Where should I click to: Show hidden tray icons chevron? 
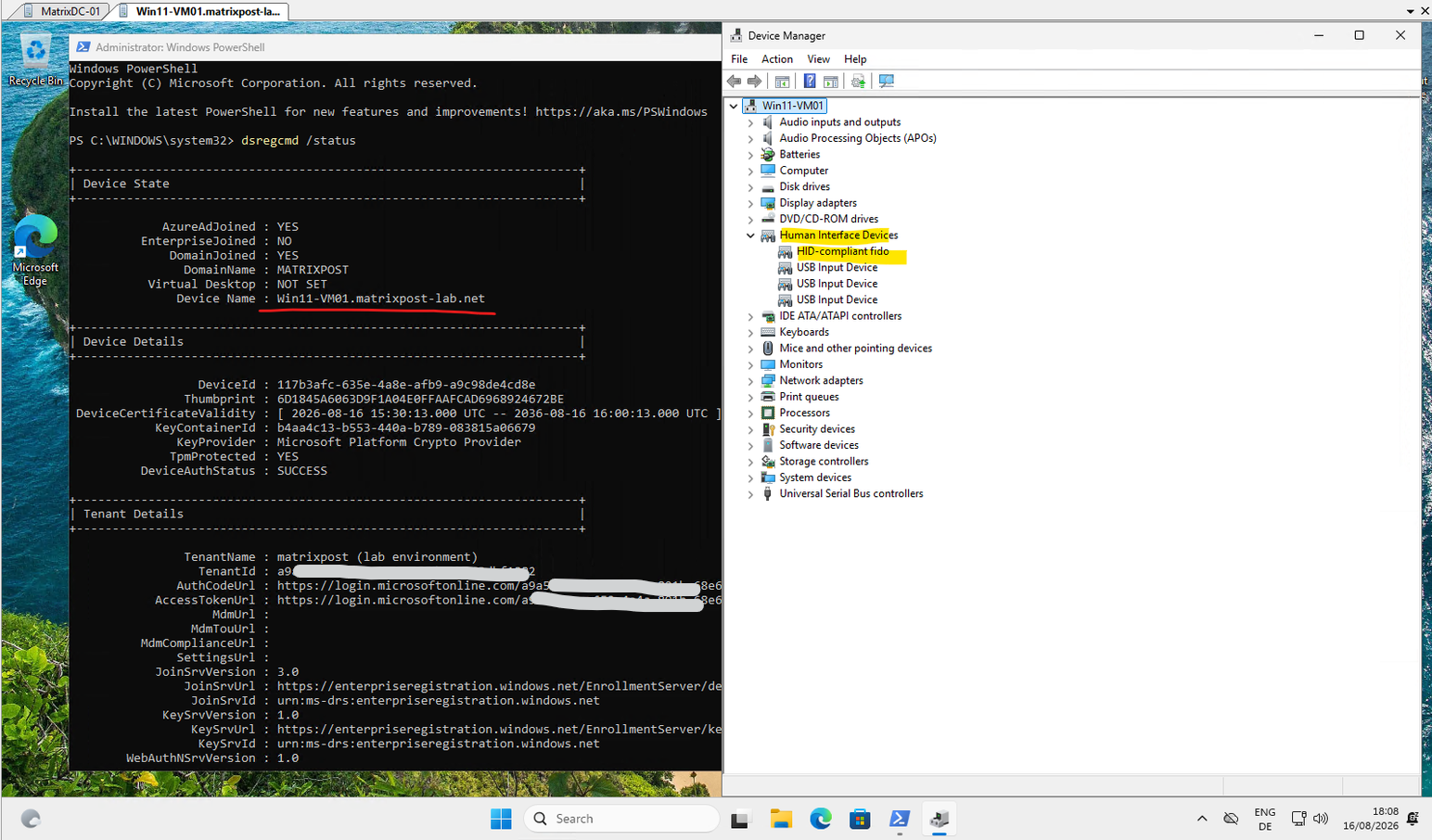[x=1202, y=819]
